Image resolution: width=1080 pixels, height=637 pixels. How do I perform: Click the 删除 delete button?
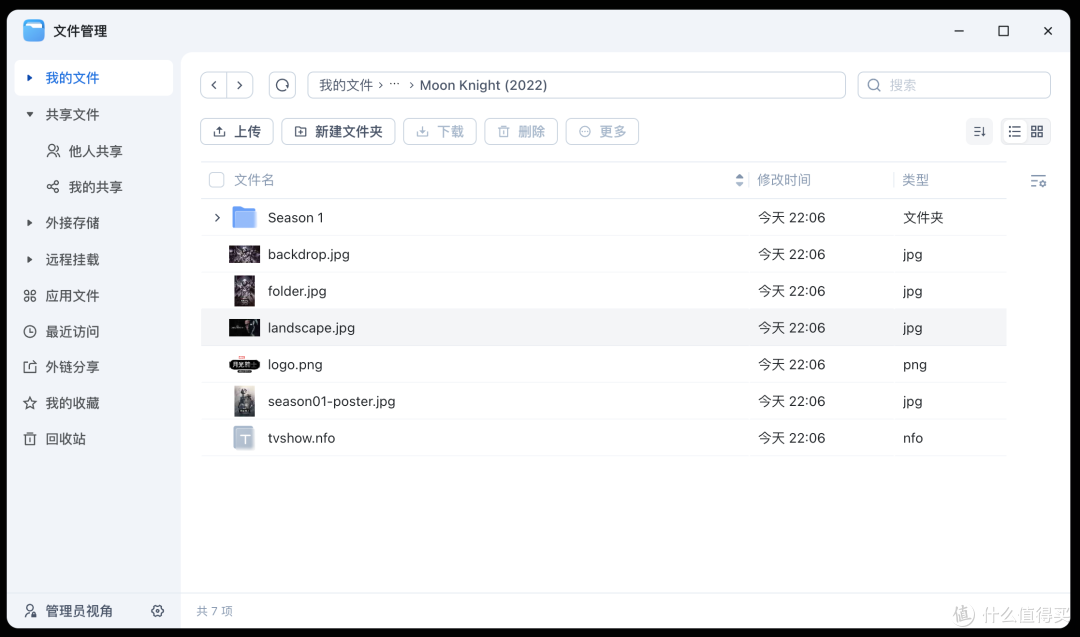521,132
